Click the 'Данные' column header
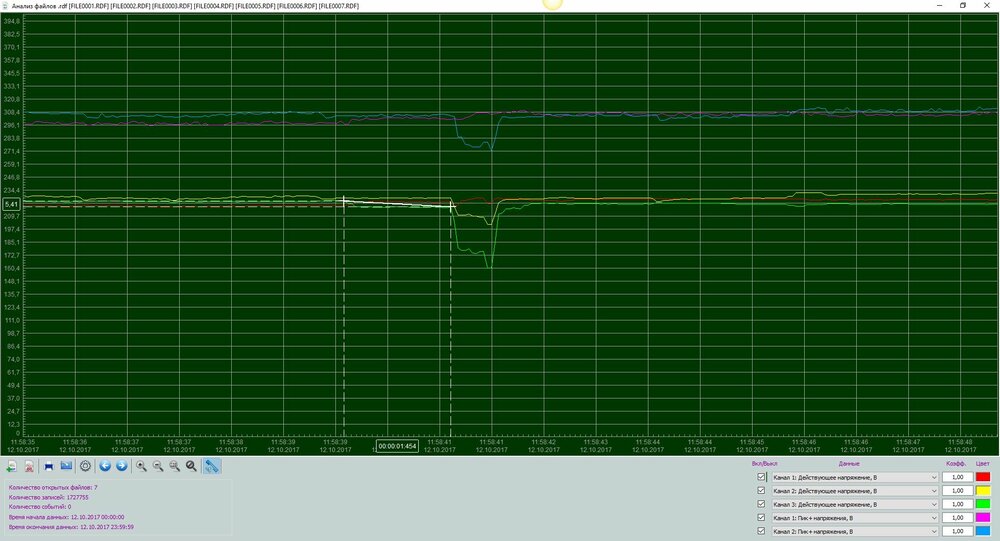 849,464
